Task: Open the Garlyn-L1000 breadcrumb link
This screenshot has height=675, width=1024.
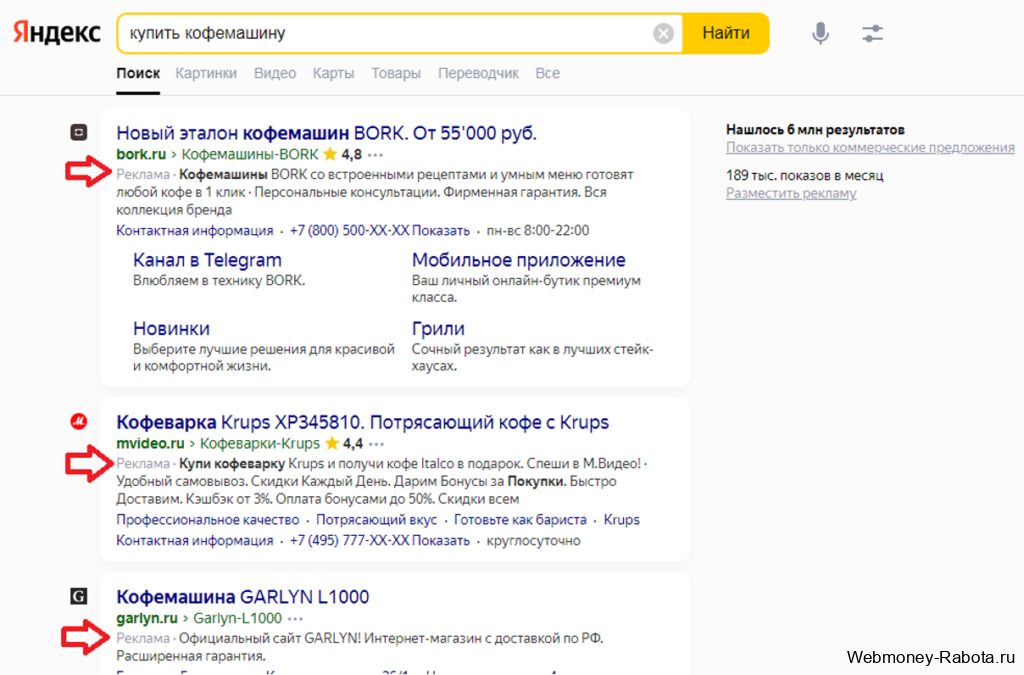Action: (238, 618)
